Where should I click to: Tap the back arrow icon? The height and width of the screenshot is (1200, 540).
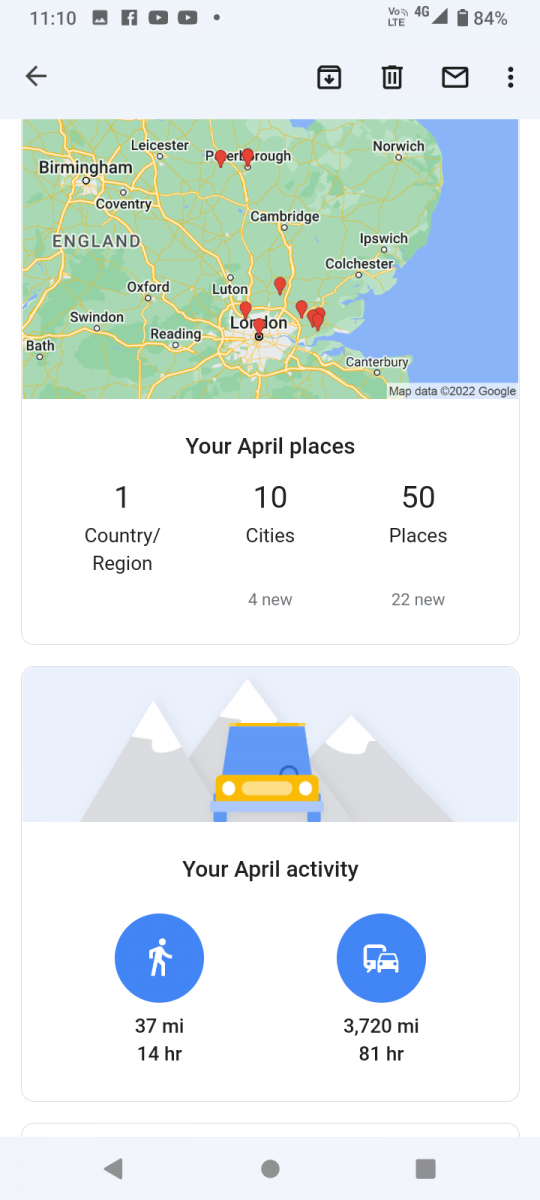pos(36,76)
